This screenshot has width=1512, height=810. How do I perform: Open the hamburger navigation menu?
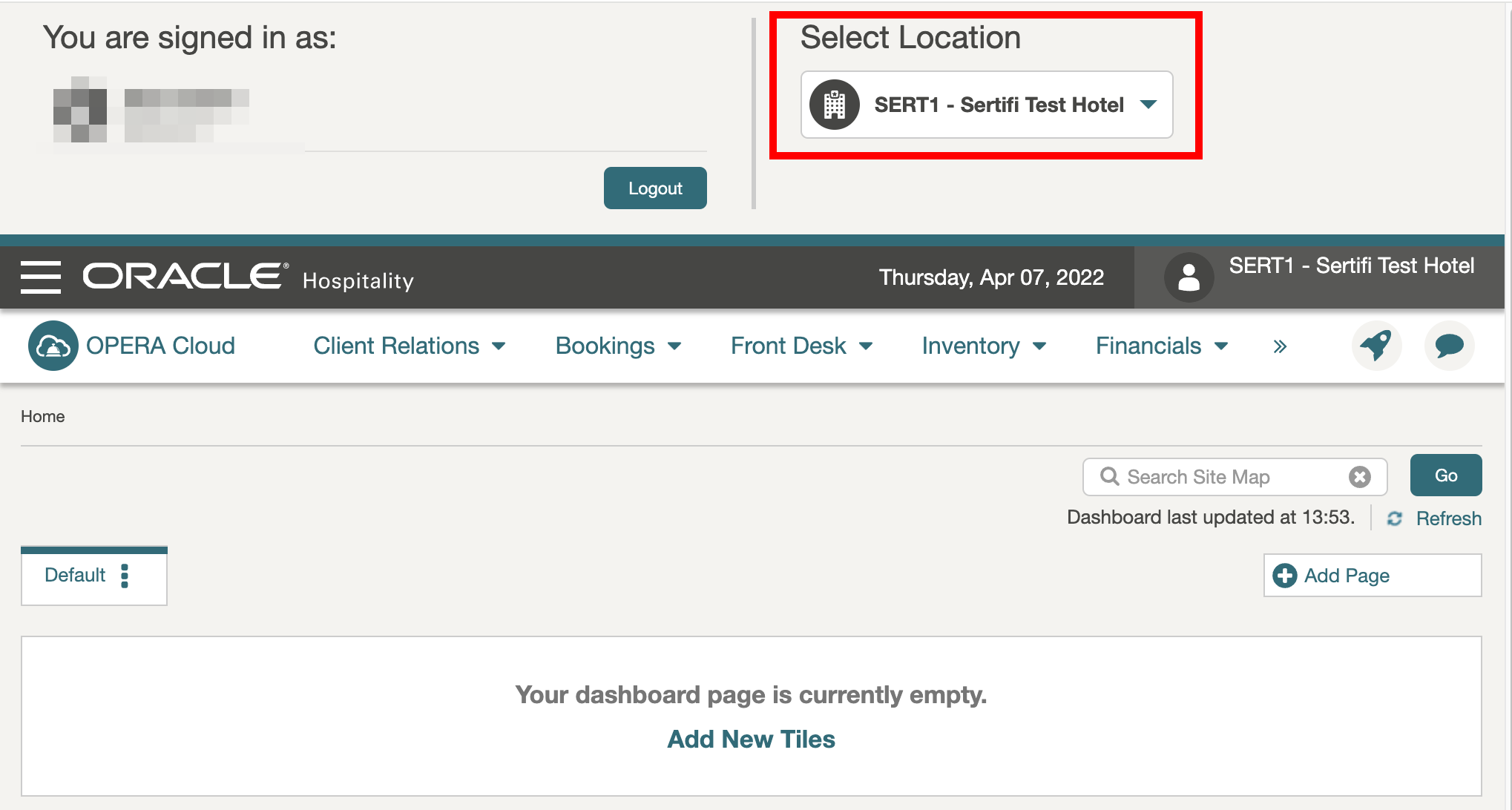click(41, 277)
